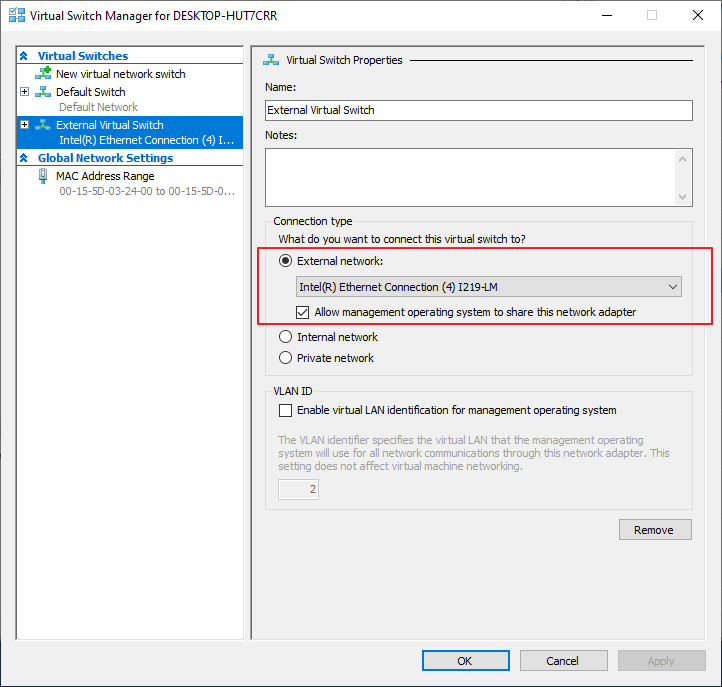
Task: Expand the Default Switch tree node
Action: (x=25, y=92)
